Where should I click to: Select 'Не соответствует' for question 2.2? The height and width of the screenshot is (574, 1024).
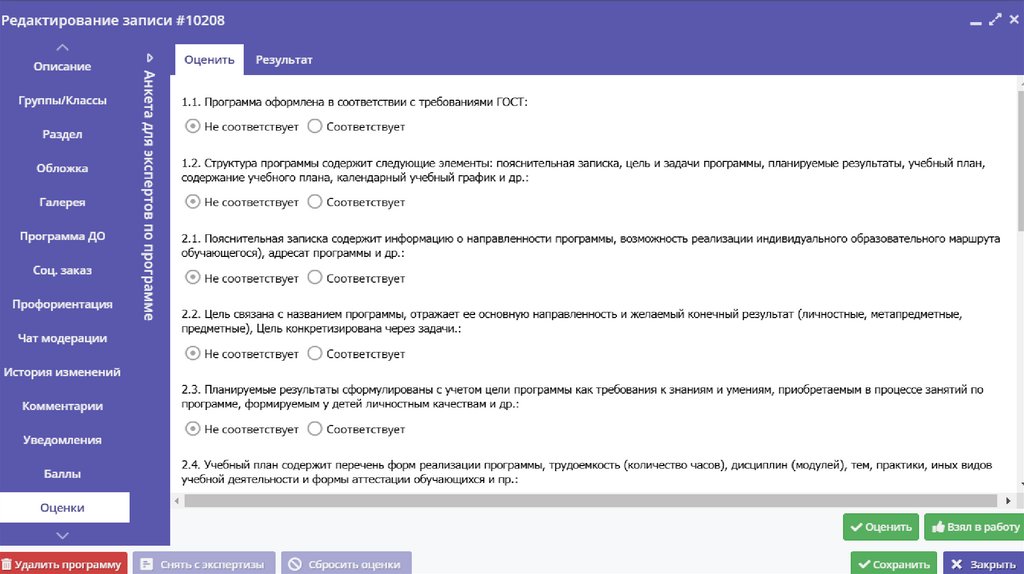point(192,353)
